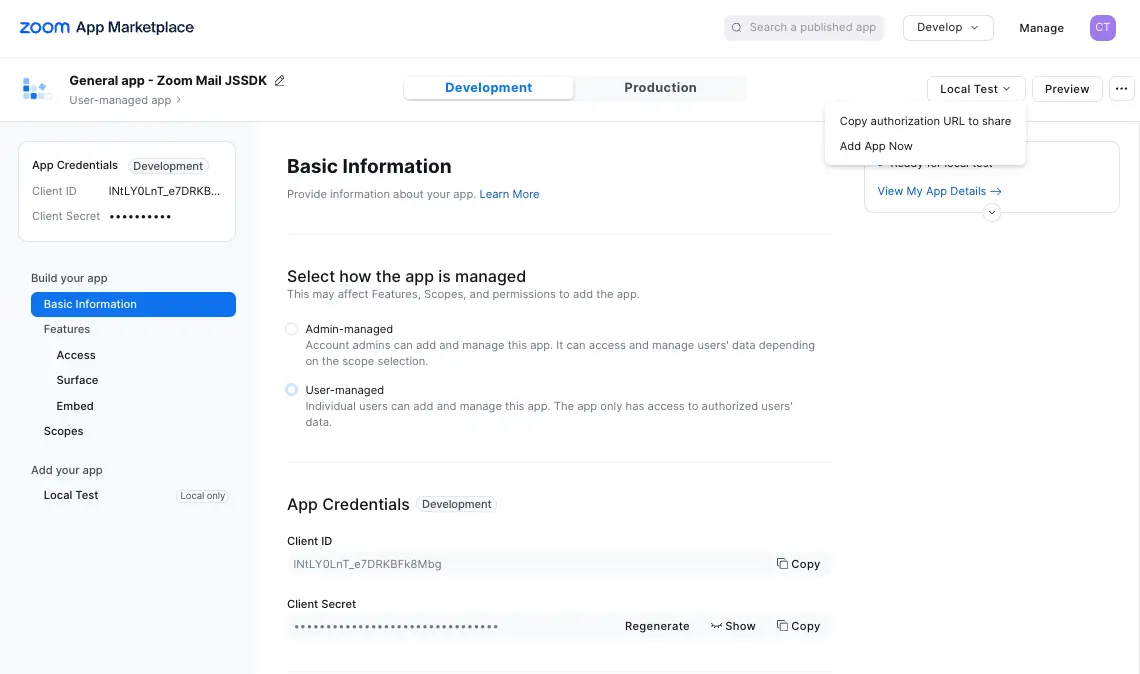Screen dimensions: 1140x674
Task: Click the Search a published app field
Action: (804, 27)
